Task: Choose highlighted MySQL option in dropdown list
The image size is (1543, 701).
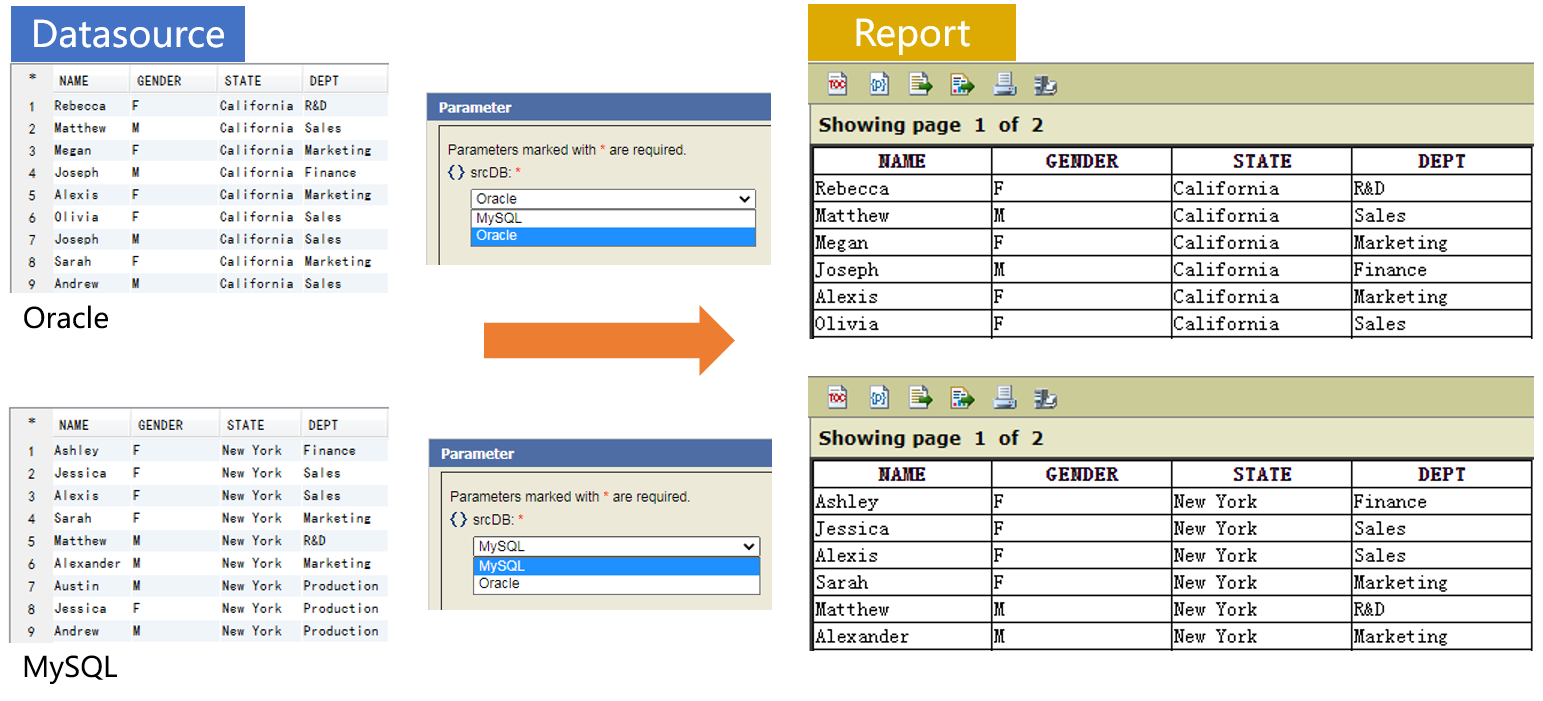Action: [x=616, y=566]
